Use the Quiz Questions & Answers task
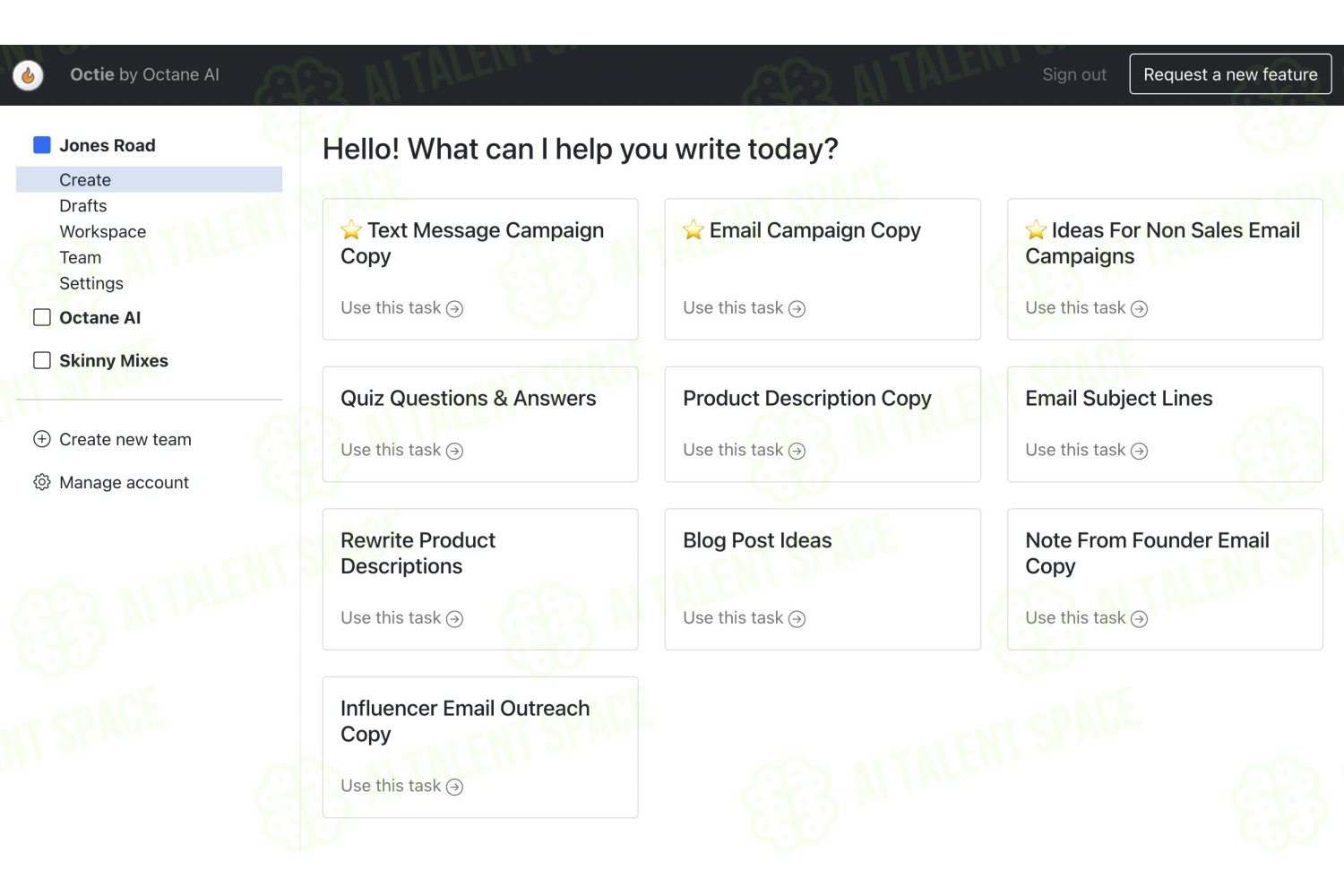1344x896 pixels. point(401,451)
